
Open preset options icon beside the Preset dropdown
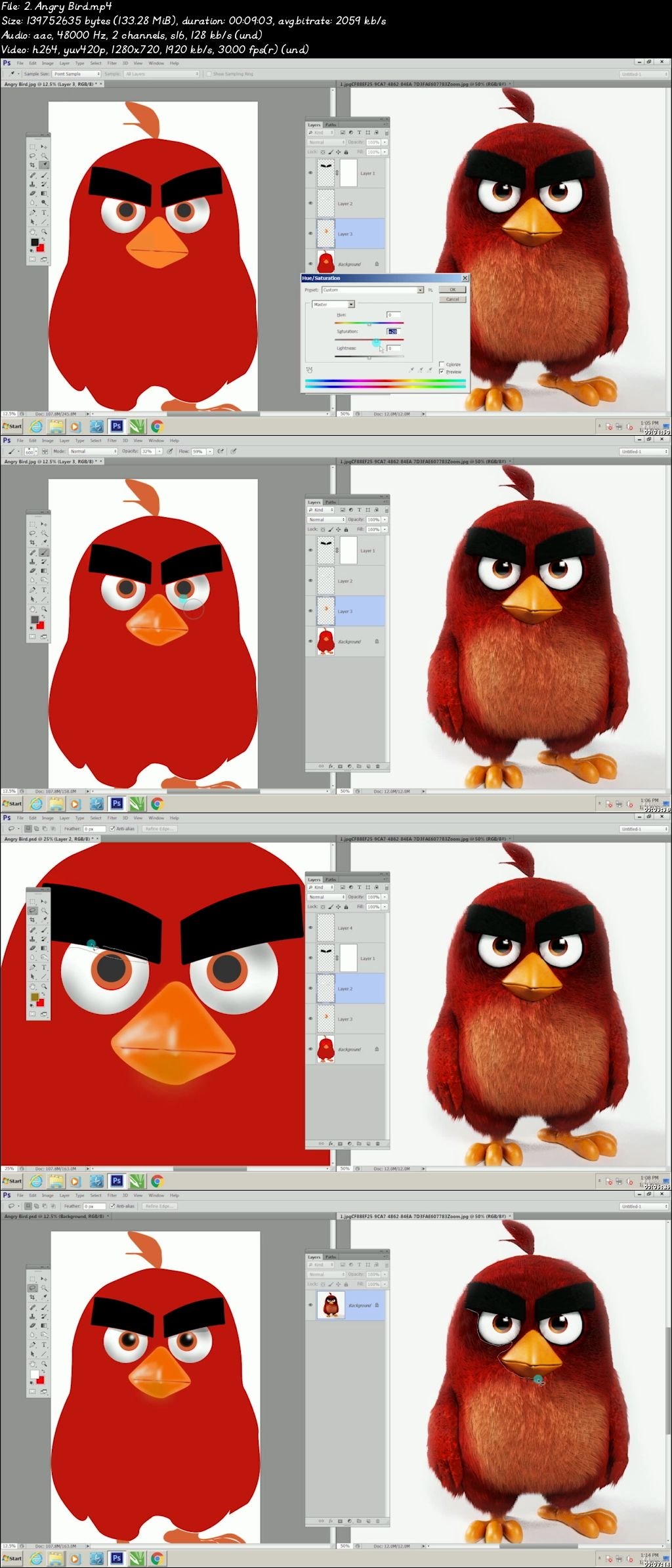coord(430,289)
